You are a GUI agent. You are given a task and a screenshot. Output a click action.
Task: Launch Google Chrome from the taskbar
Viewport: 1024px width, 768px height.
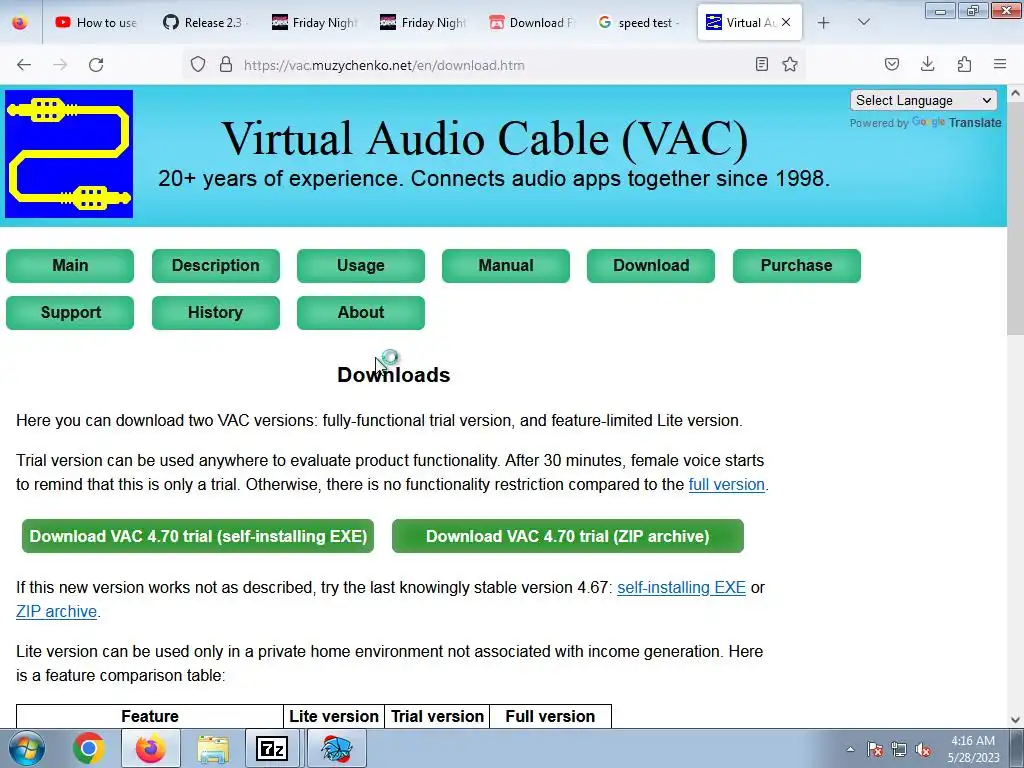[89, 748]
